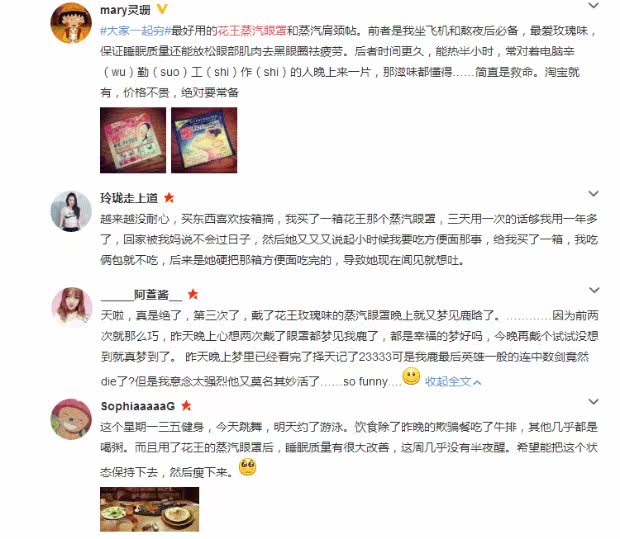Expand the options arrow on mary灵珊's post

pyautogui.click(x=594, y=6)
